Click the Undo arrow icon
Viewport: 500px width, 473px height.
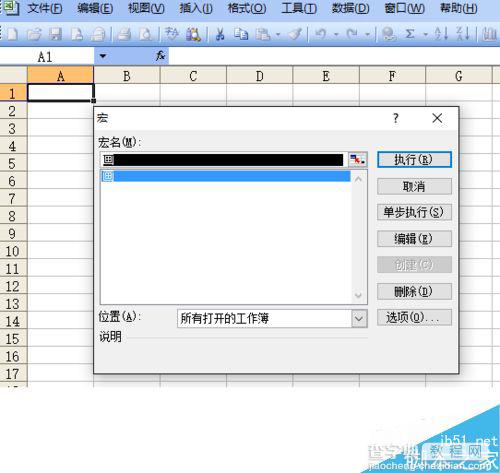tap(321, 34)
